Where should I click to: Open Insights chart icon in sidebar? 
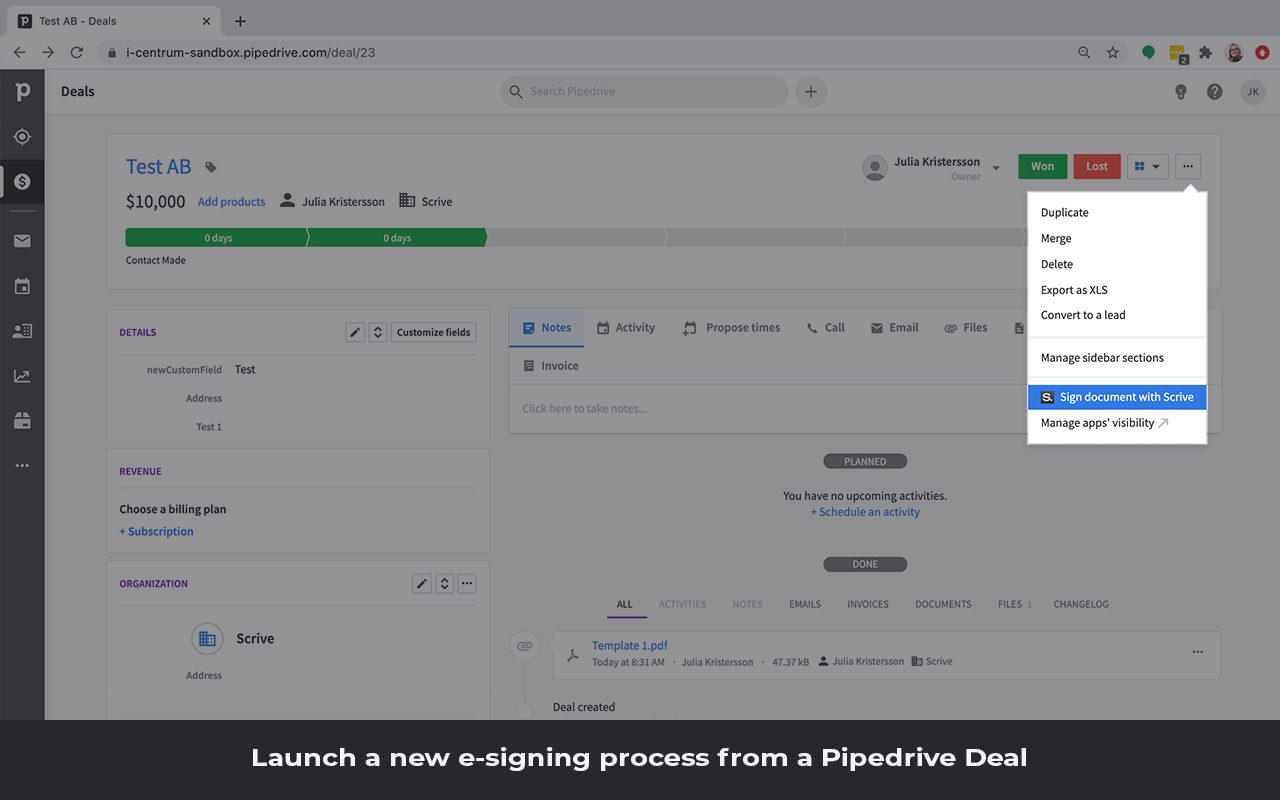(22, 376)
